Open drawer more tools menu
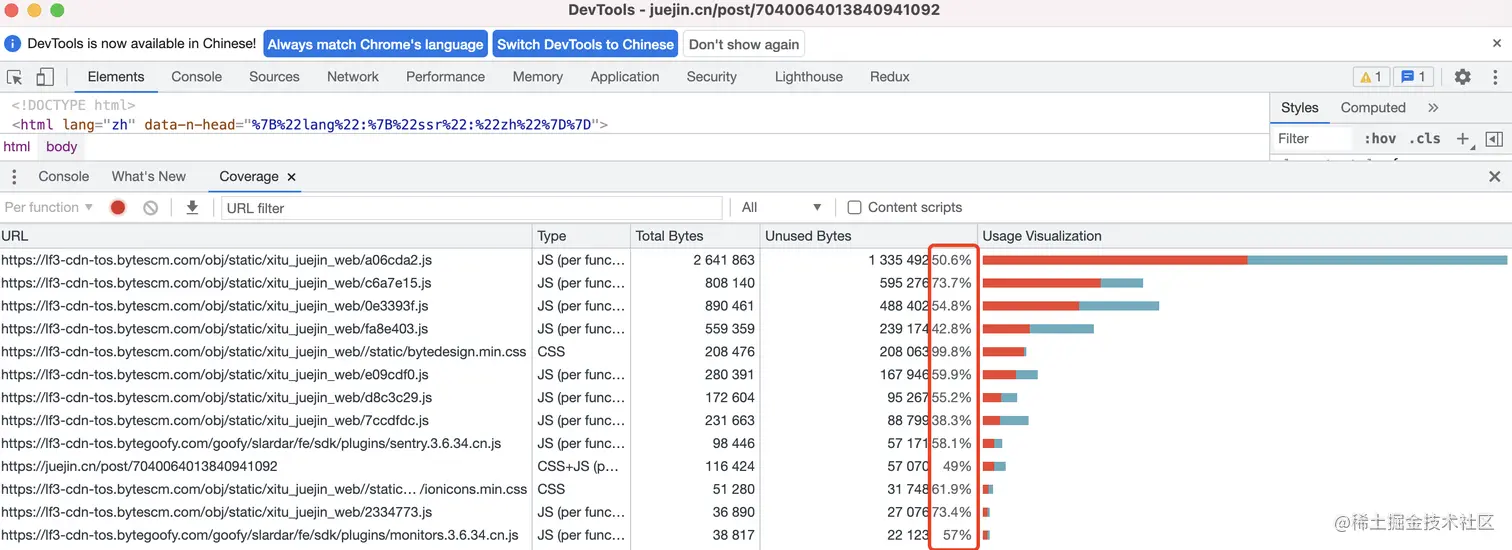 click(x=14, y=177)
